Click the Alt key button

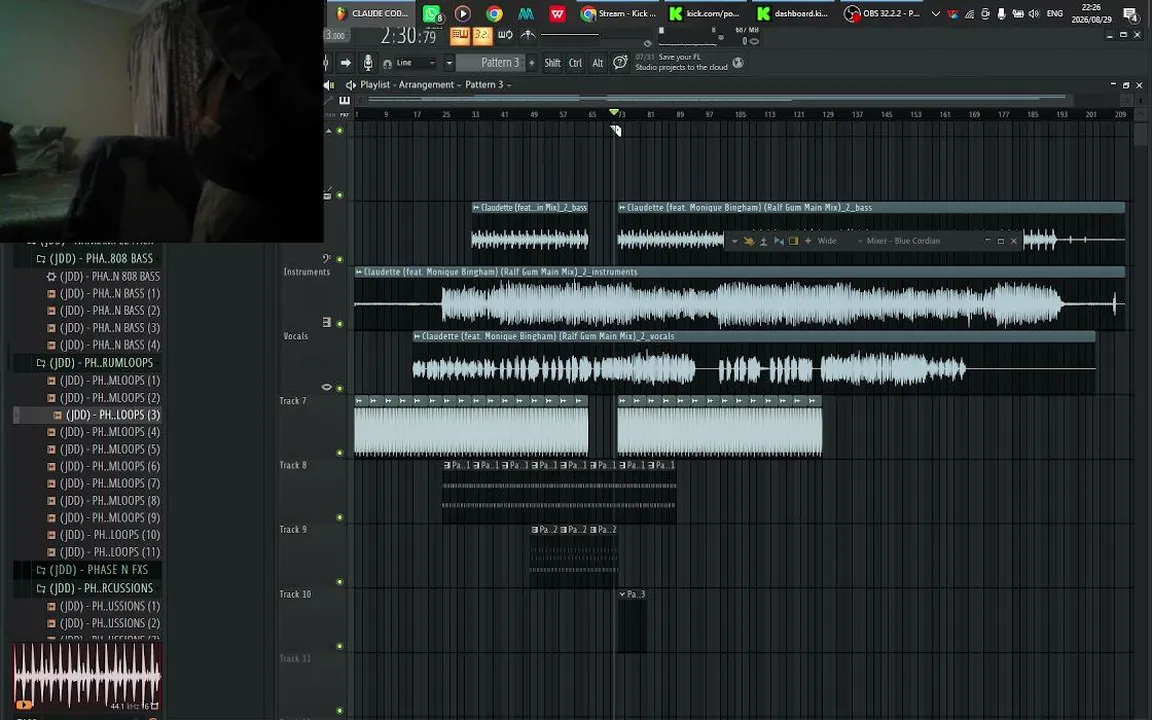click(597, 62)
